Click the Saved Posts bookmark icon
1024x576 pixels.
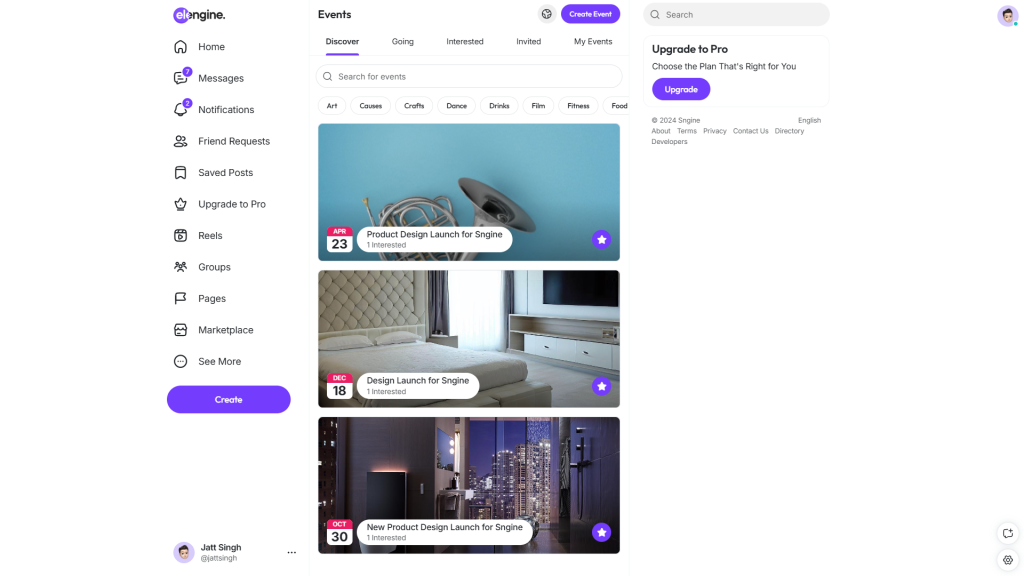[x=181, y=173]
